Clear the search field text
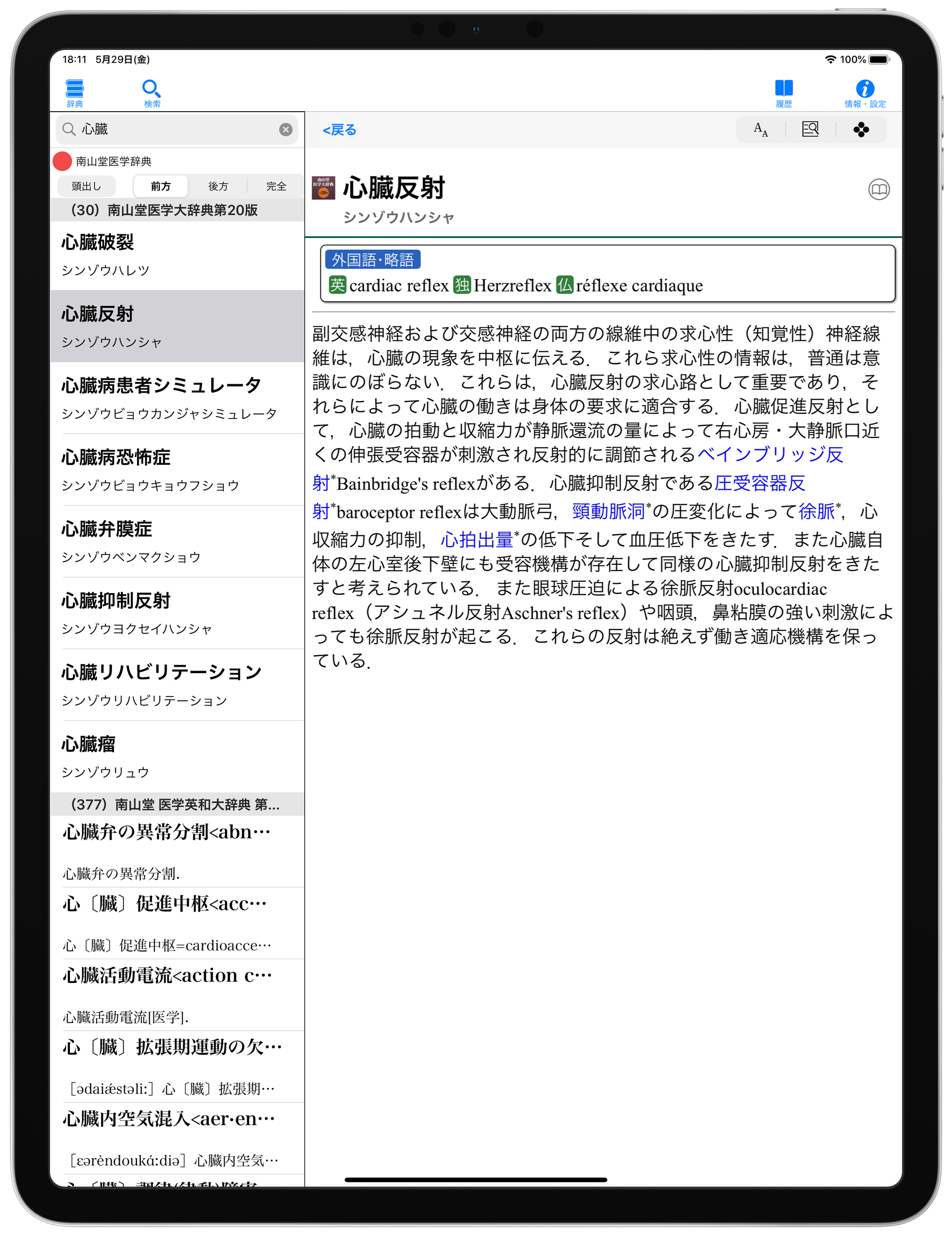This screenshot has width=952, height=1237. [x=286, y=130]
